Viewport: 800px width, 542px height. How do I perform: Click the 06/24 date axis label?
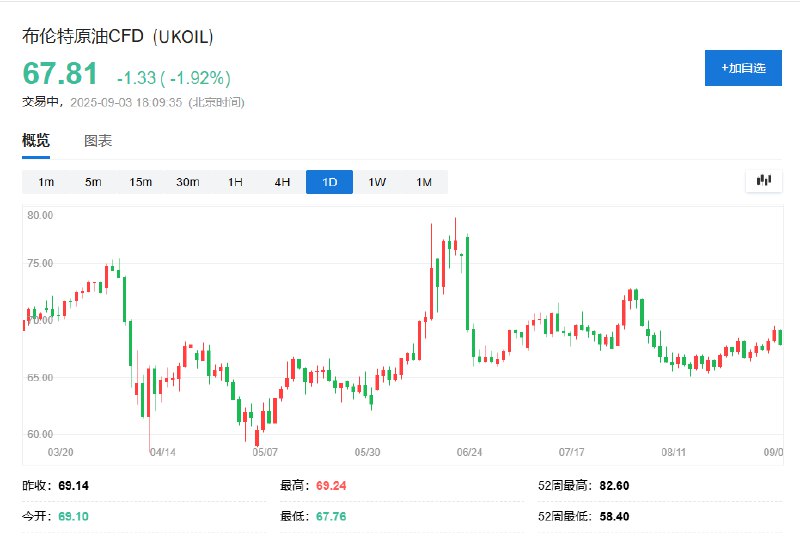pyautogui.click(x=469, y=452)
